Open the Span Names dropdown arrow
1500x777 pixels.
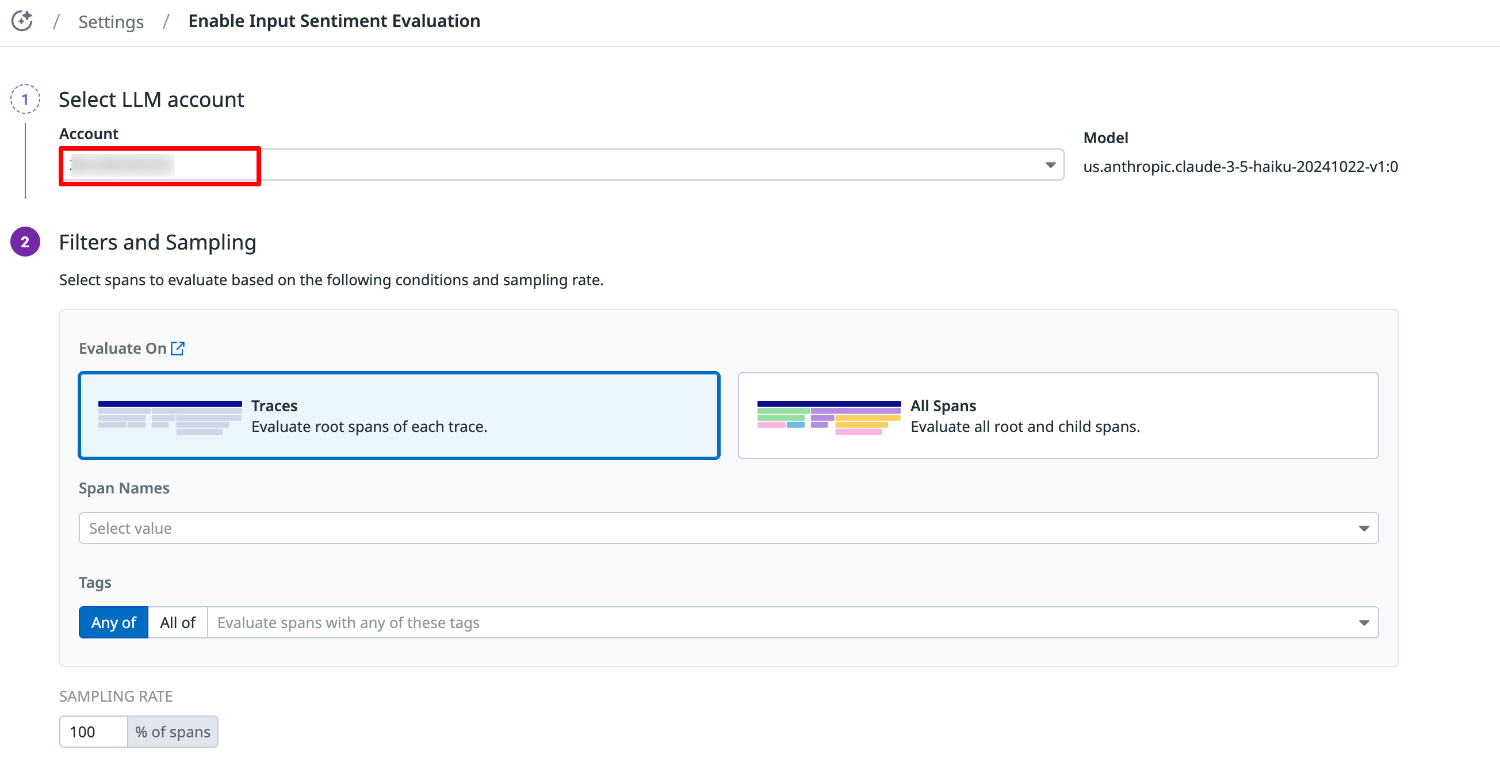1364,528
